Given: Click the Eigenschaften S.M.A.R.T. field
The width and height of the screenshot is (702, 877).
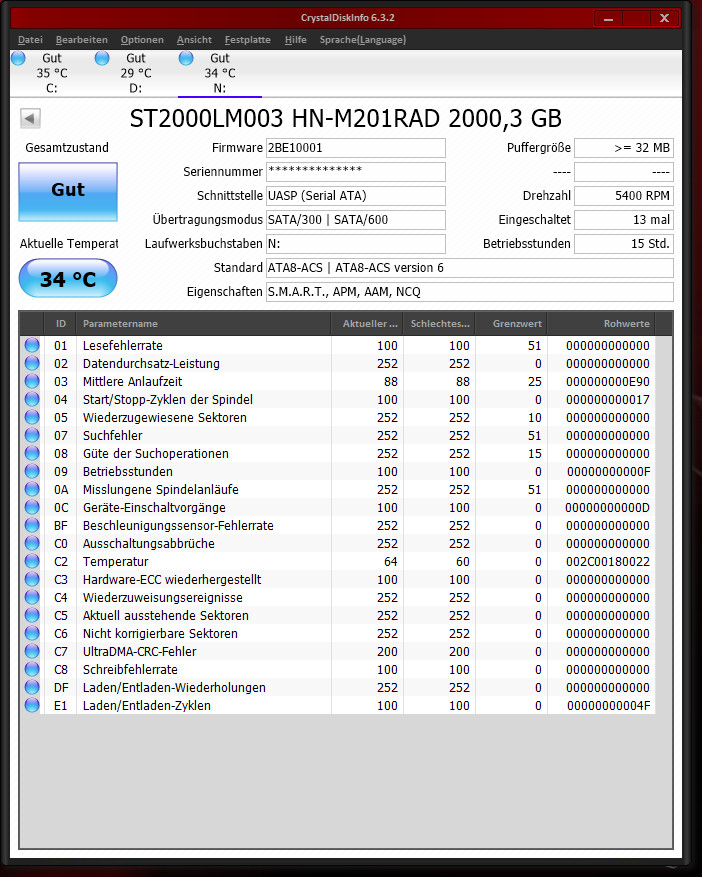Looking at the screenshot, I should point(470,292).
